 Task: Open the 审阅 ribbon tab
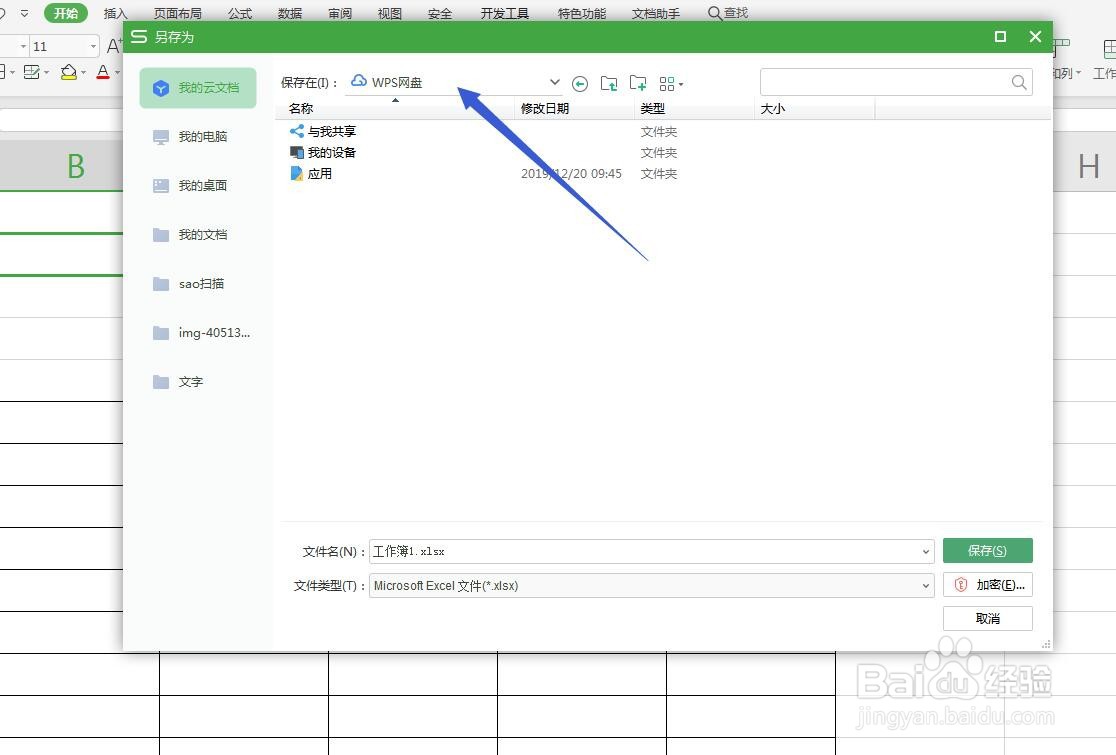[x=339, y=13]
